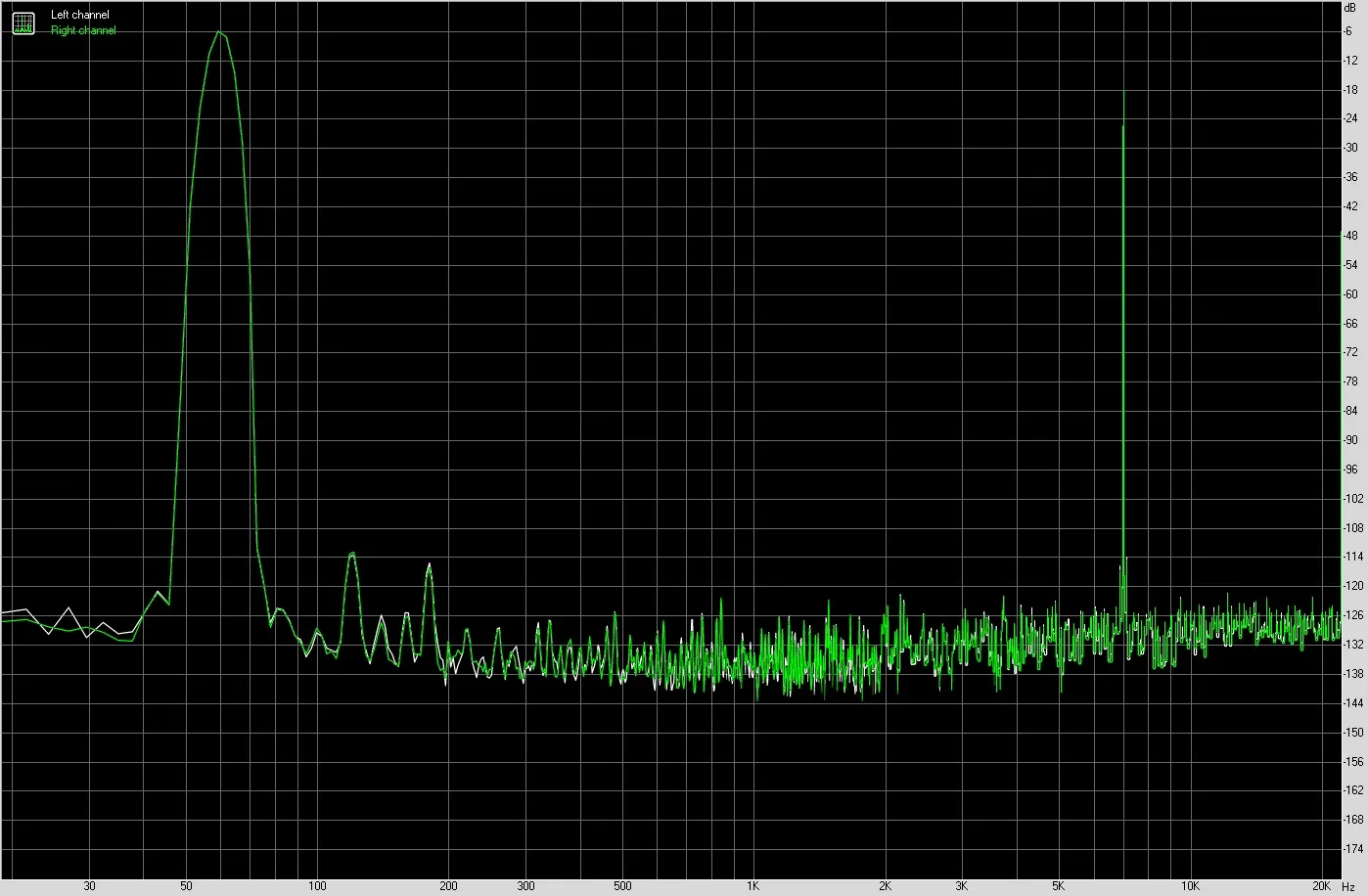This screenshot has height=896, width=1368.
Task: Click the -42 dB scale label
Action: pos(1350,206)
